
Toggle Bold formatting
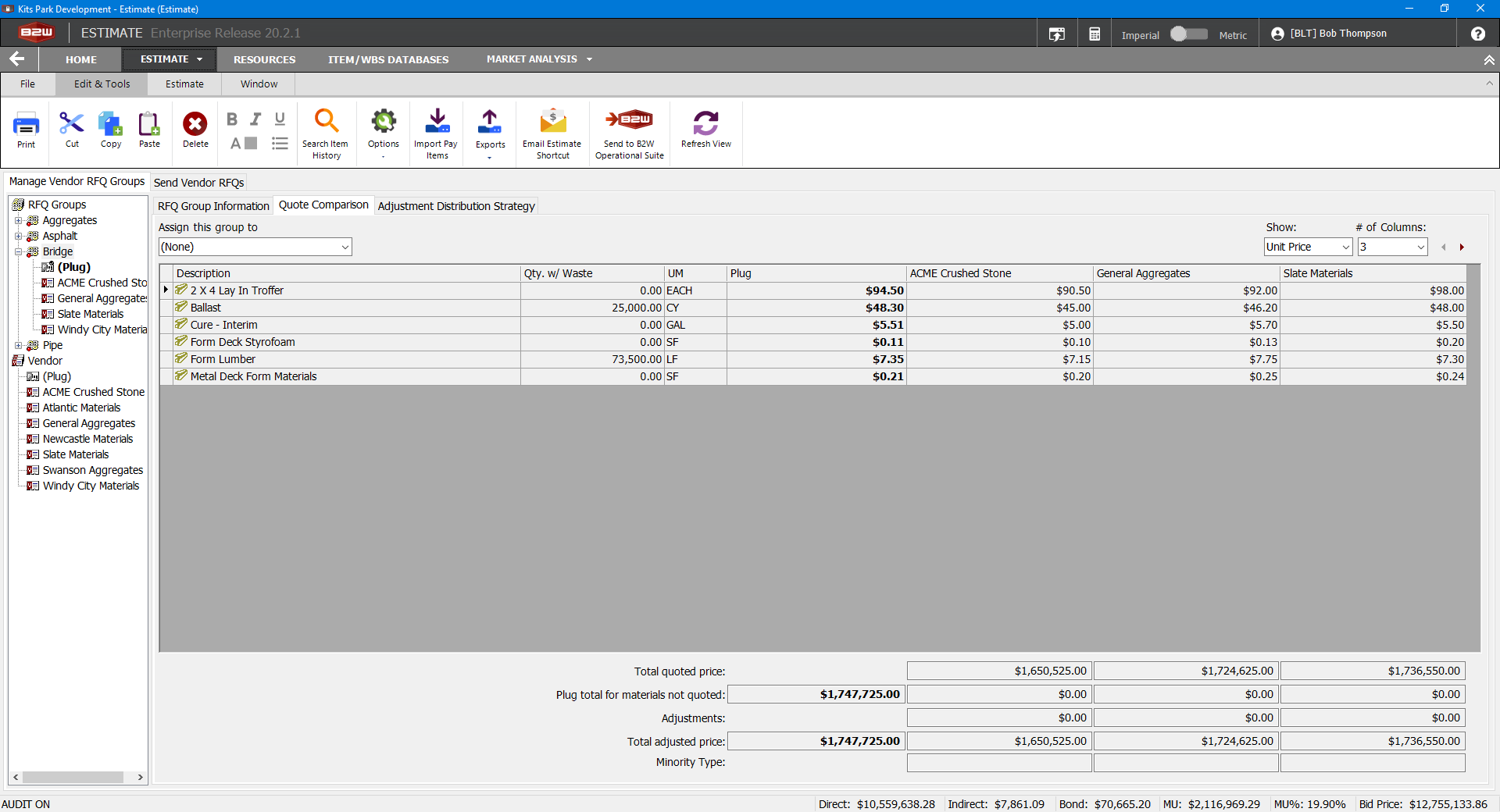pyautogui.click(x=232, y=119)
